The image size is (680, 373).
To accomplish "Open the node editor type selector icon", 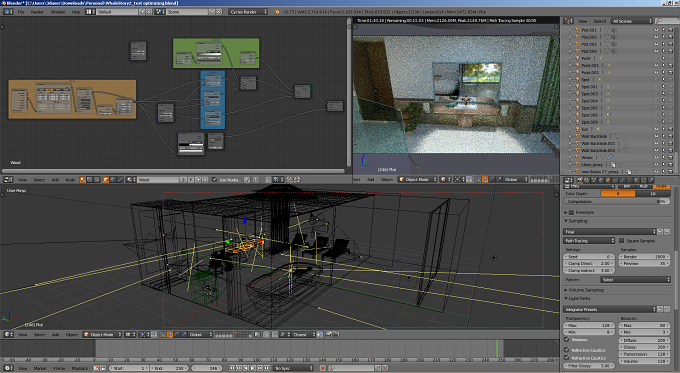I will tap(7, 180).
